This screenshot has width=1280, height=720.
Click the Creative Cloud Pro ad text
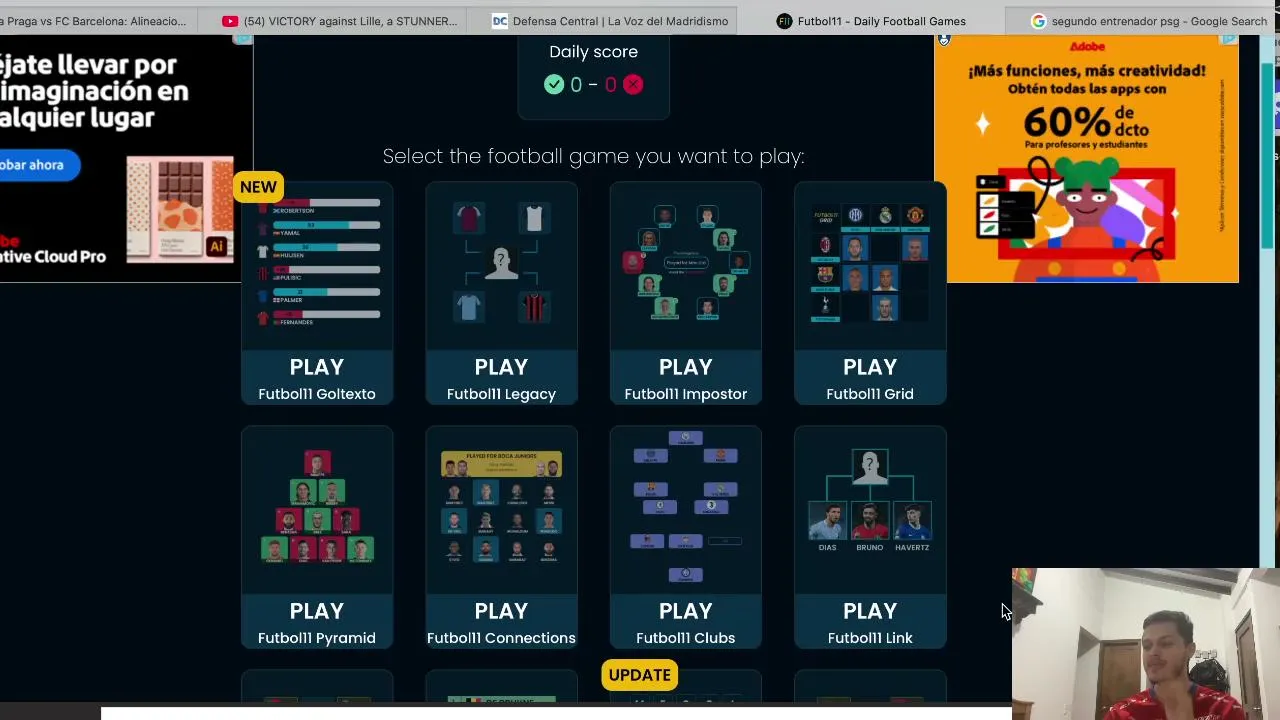click(53, 257)
